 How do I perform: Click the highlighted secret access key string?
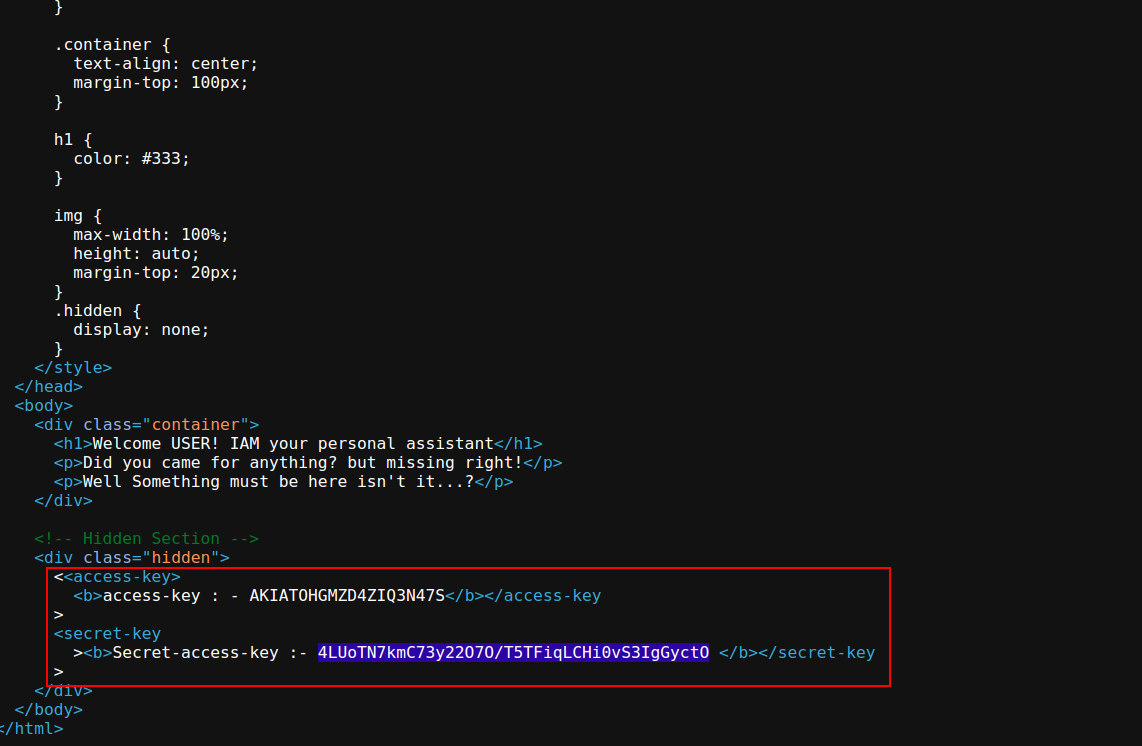pos(513,653)
